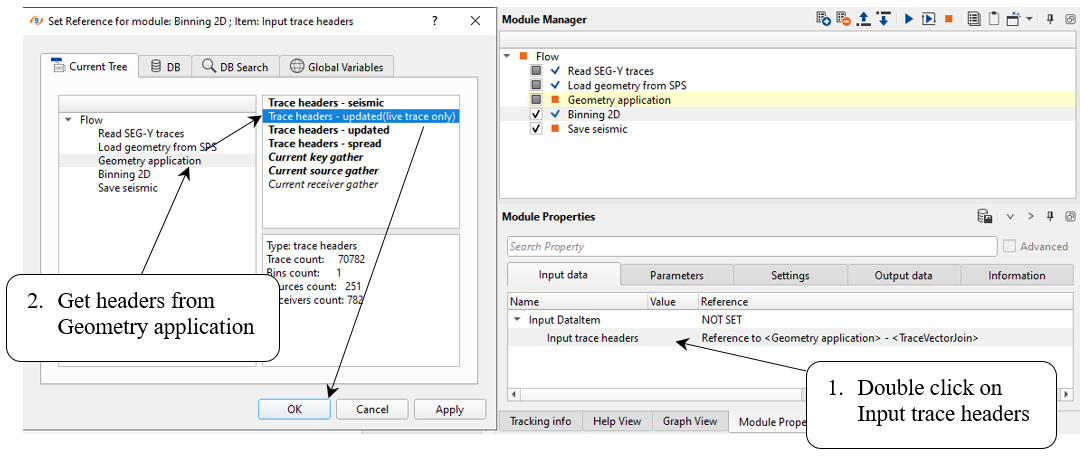Collapse the Flow tree in Module Manager
Viewport: 1090px width, 458px height.
tap(507, 57)
